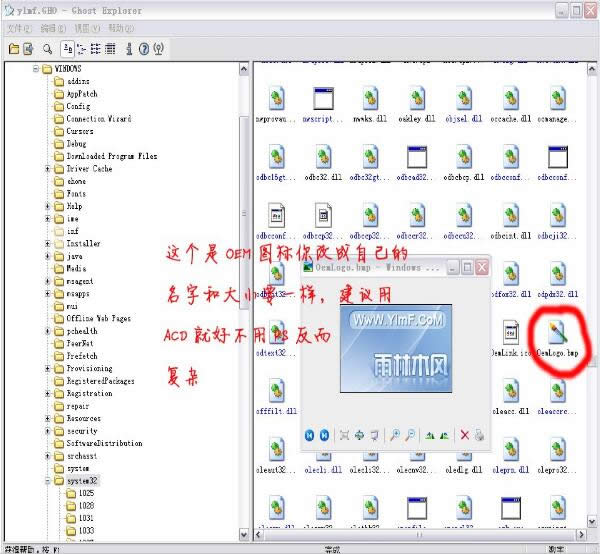This screenshot has height=554, width=600.
Task: Select the RegisteredPackages folder
Action: tap(100, 381)
